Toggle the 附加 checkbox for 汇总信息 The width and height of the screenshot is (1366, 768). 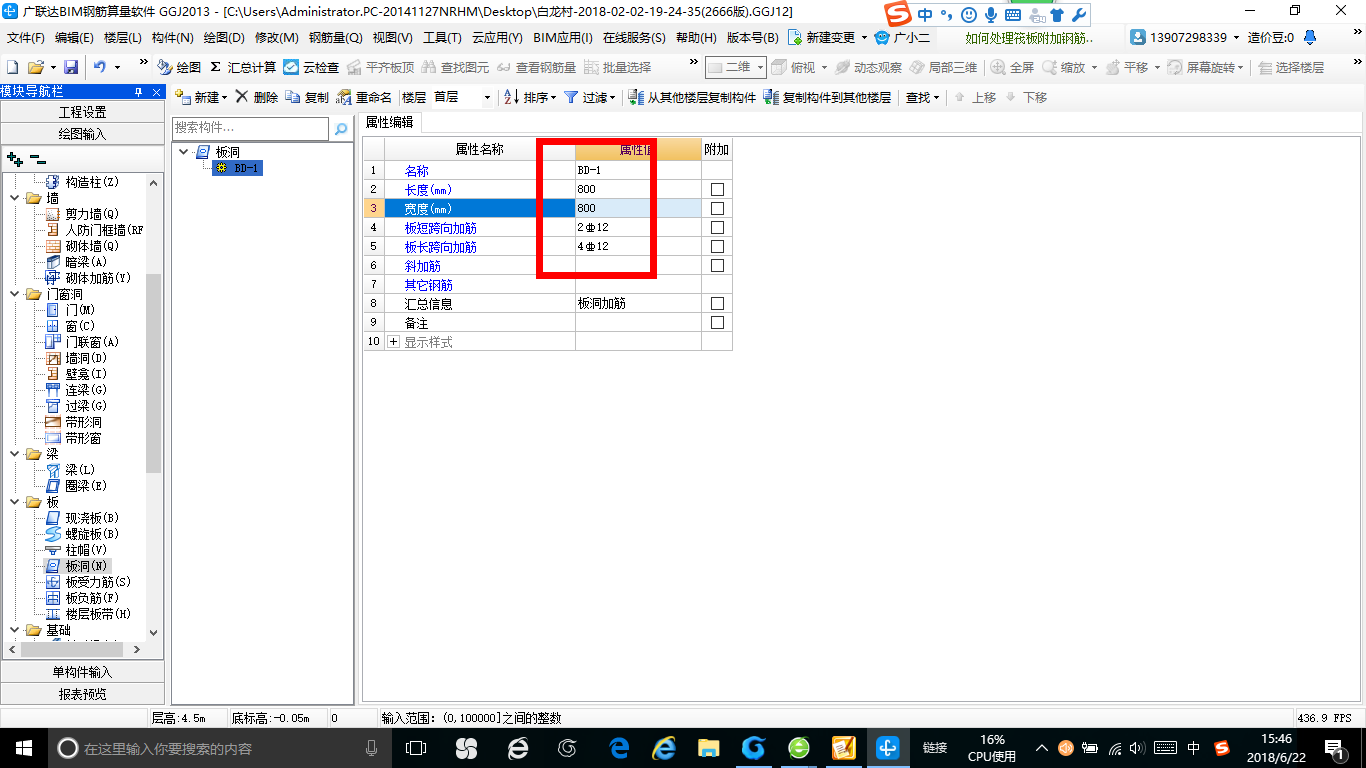[717, 303]
